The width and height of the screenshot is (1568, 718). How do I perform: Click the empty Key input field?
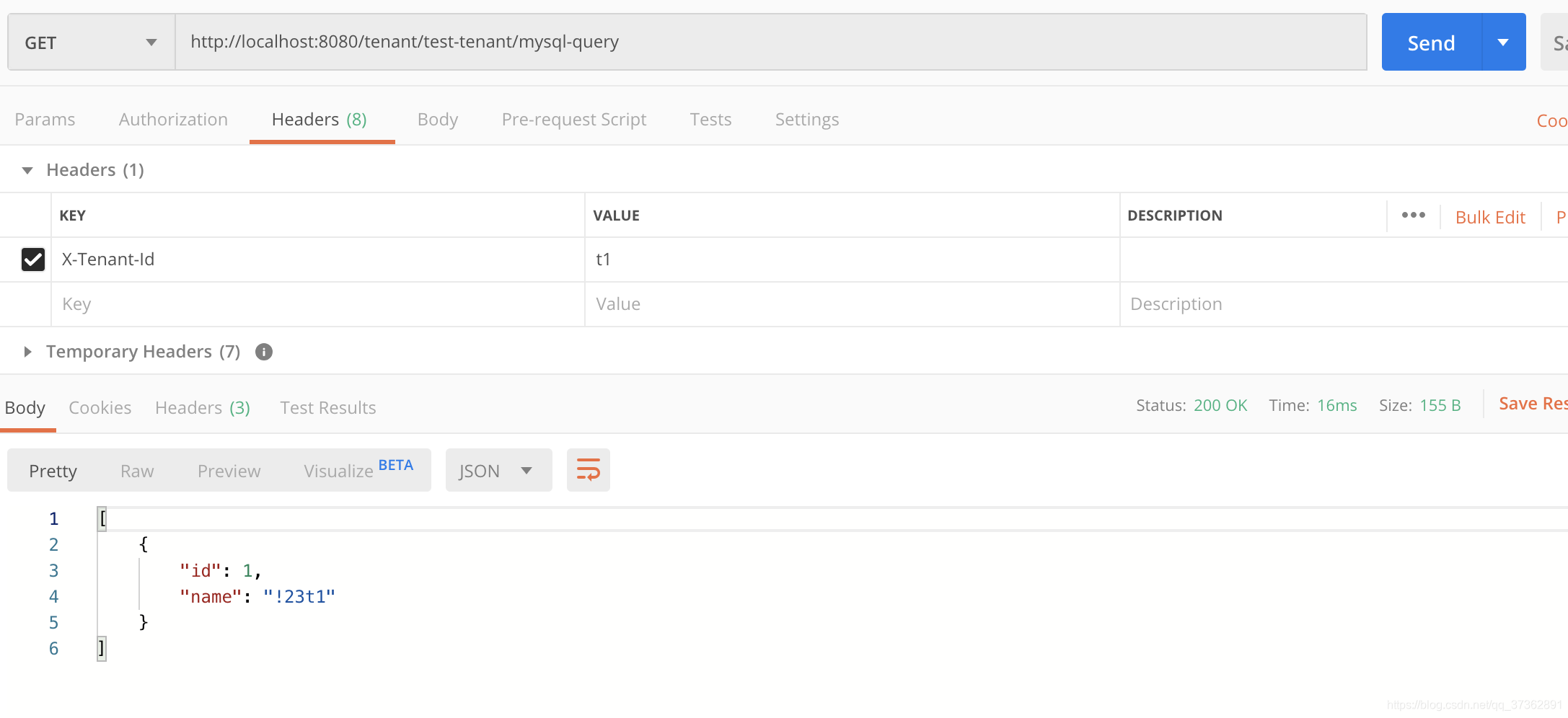[x=318, y=304]
